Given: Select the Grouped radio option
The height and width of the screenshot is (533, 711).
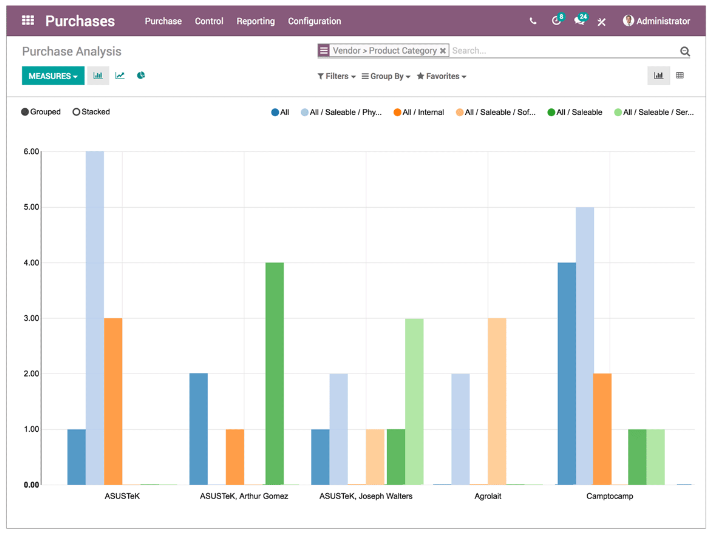Looking at the screenshot, I should pyautogui.click(x=26, y=112).
